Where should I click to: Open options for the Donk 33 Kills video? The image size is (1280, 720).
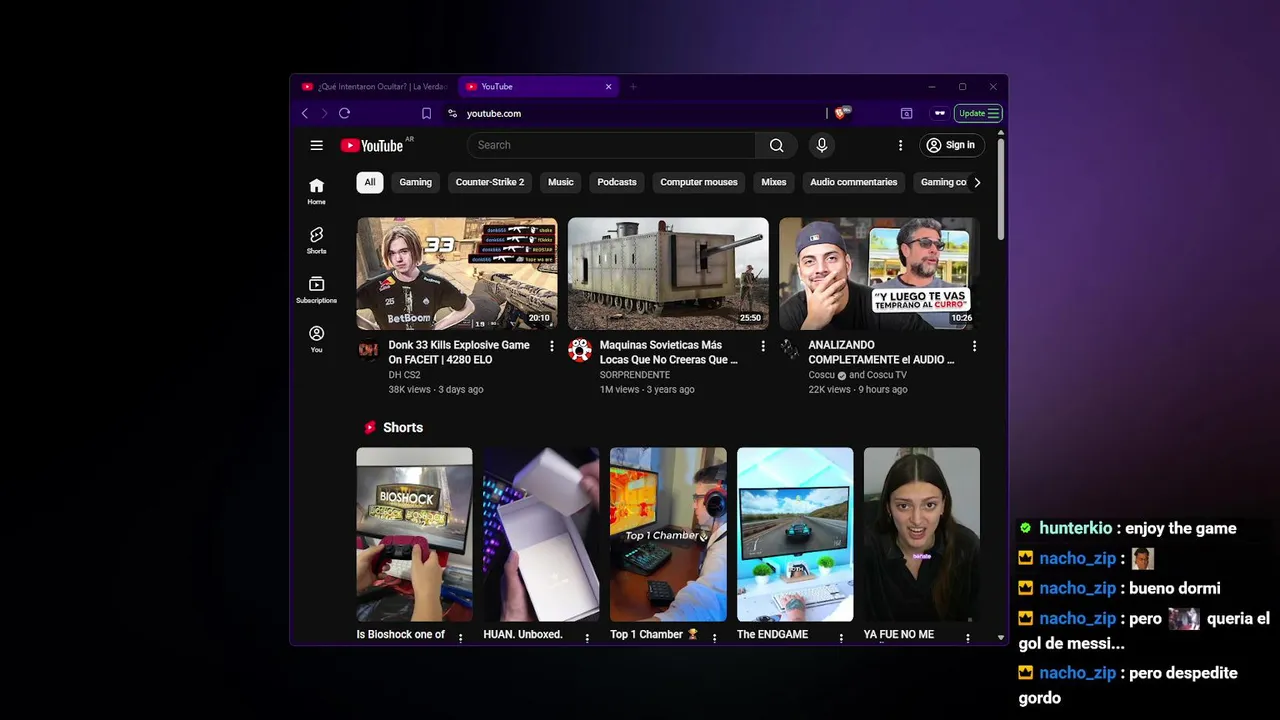click(551, 346)
